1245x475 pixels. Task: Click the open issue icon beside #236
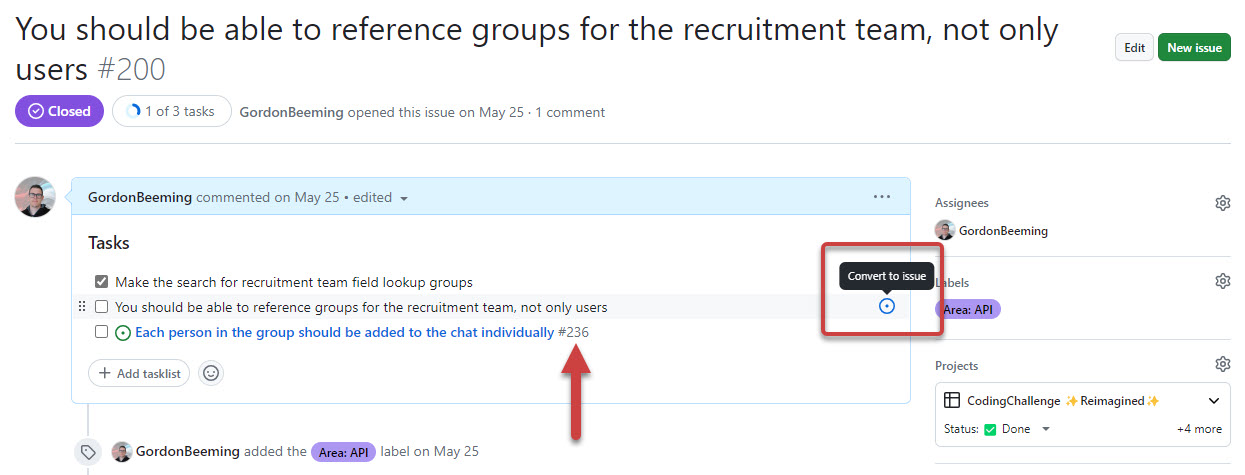point(123,332)
